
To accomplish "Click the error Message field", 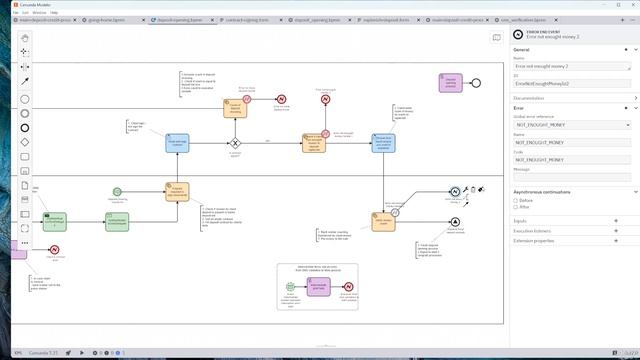I will click(x=572, y=178).
